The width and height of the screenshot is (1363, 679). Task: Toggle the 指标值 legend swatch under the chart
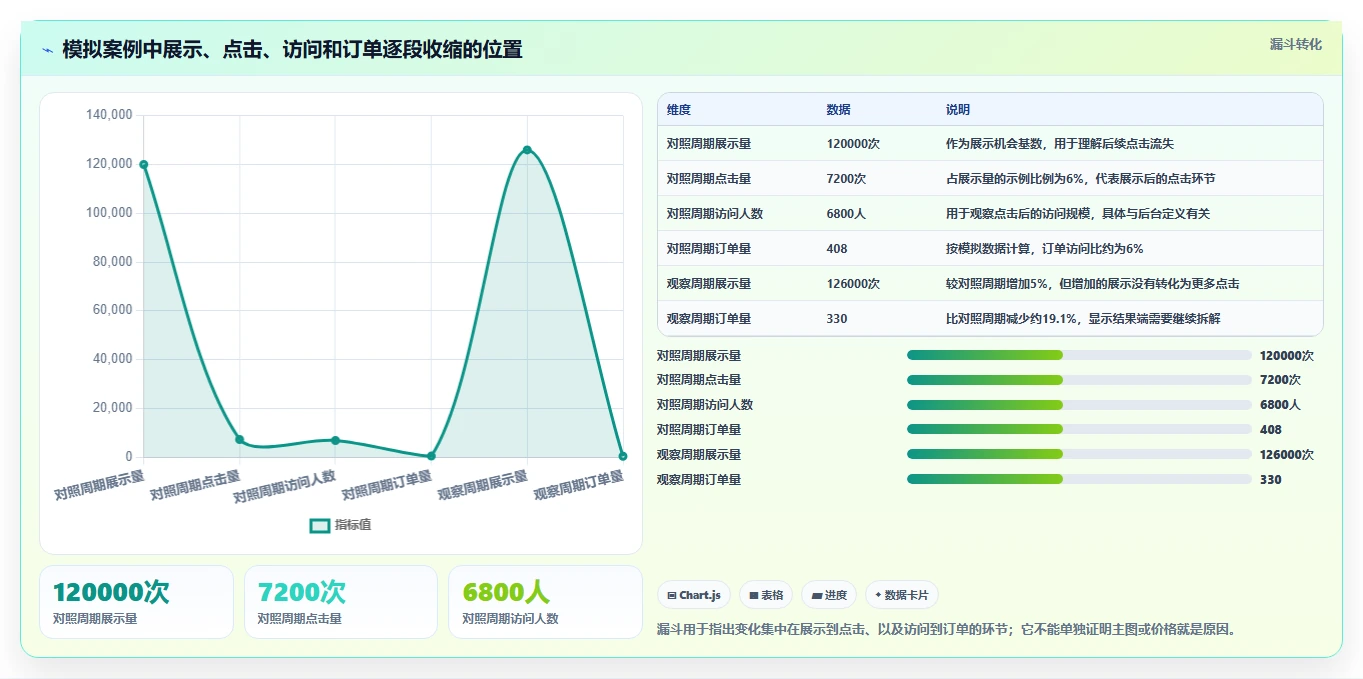320,525
